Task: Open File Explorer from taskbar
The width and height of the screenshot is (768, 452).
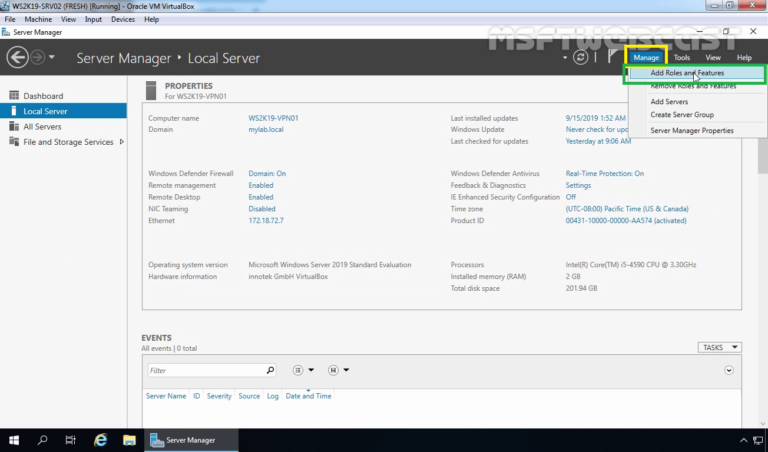Action: coord(129,440)
